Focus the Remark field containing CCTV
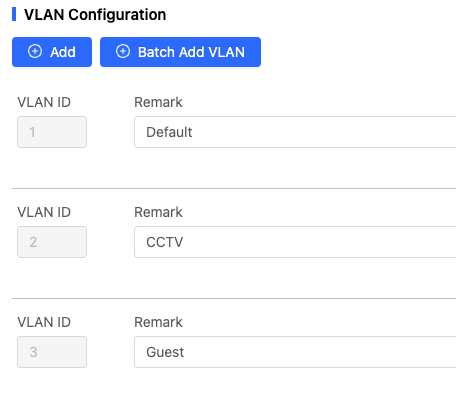The width and height of the screenshot is (456, 396). (x=295, y=242)
